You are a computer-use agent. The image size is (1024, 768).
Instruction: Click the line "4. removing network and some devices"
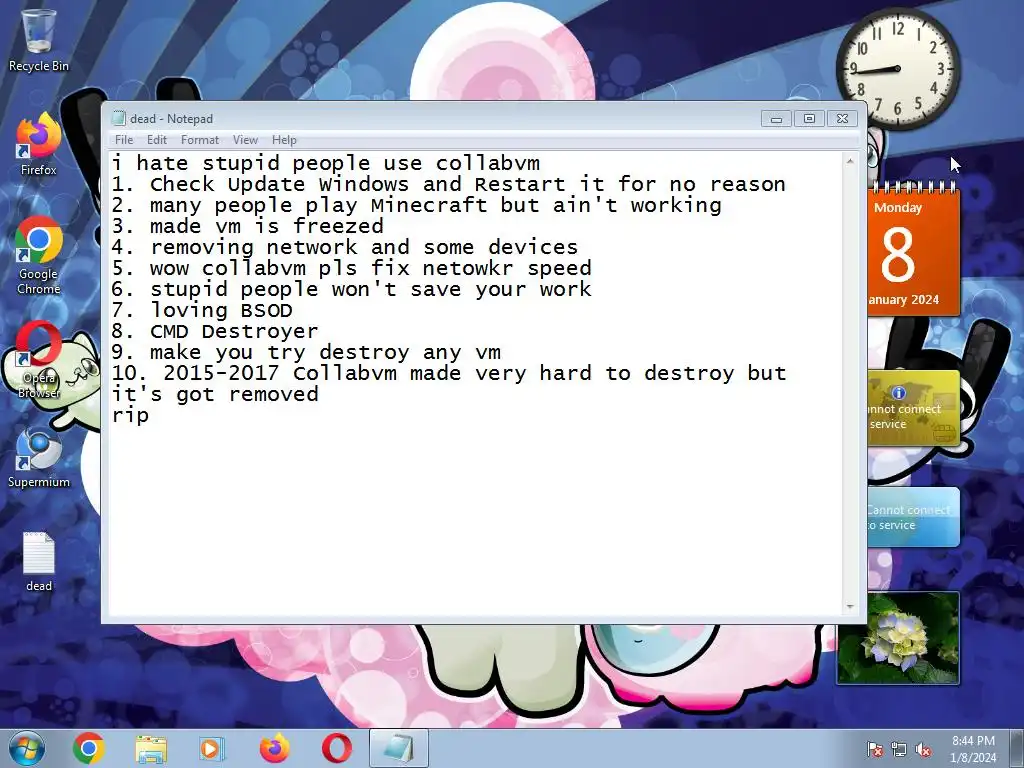[x=345, y=247]
